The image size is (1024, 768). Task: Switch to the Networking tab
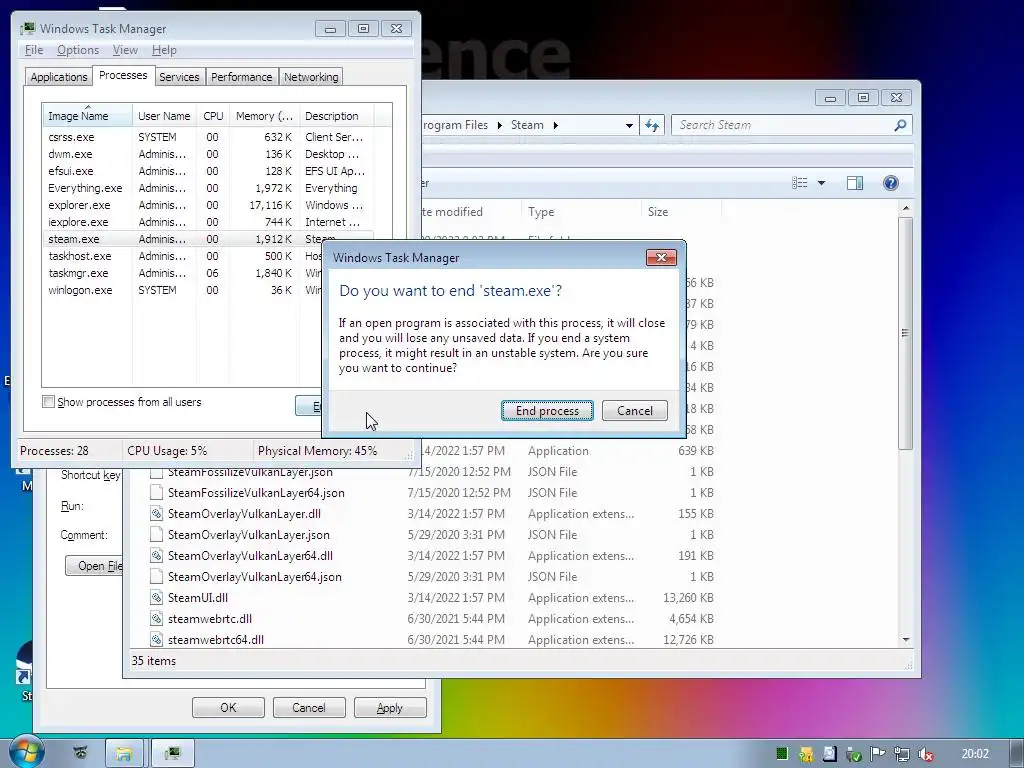point(311,77)
